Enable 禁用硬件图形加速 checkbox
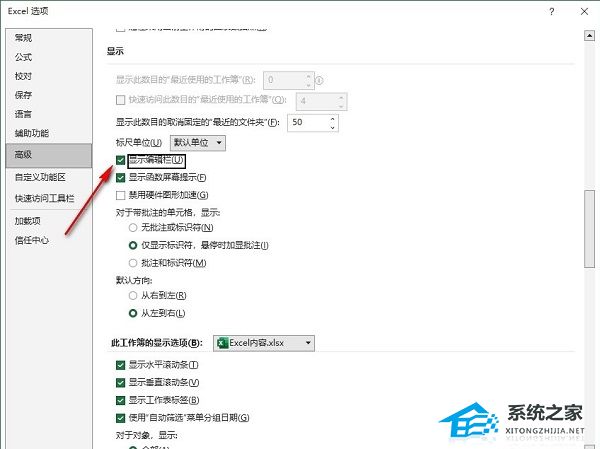600x449 pixels. click(x=121, y=195)
